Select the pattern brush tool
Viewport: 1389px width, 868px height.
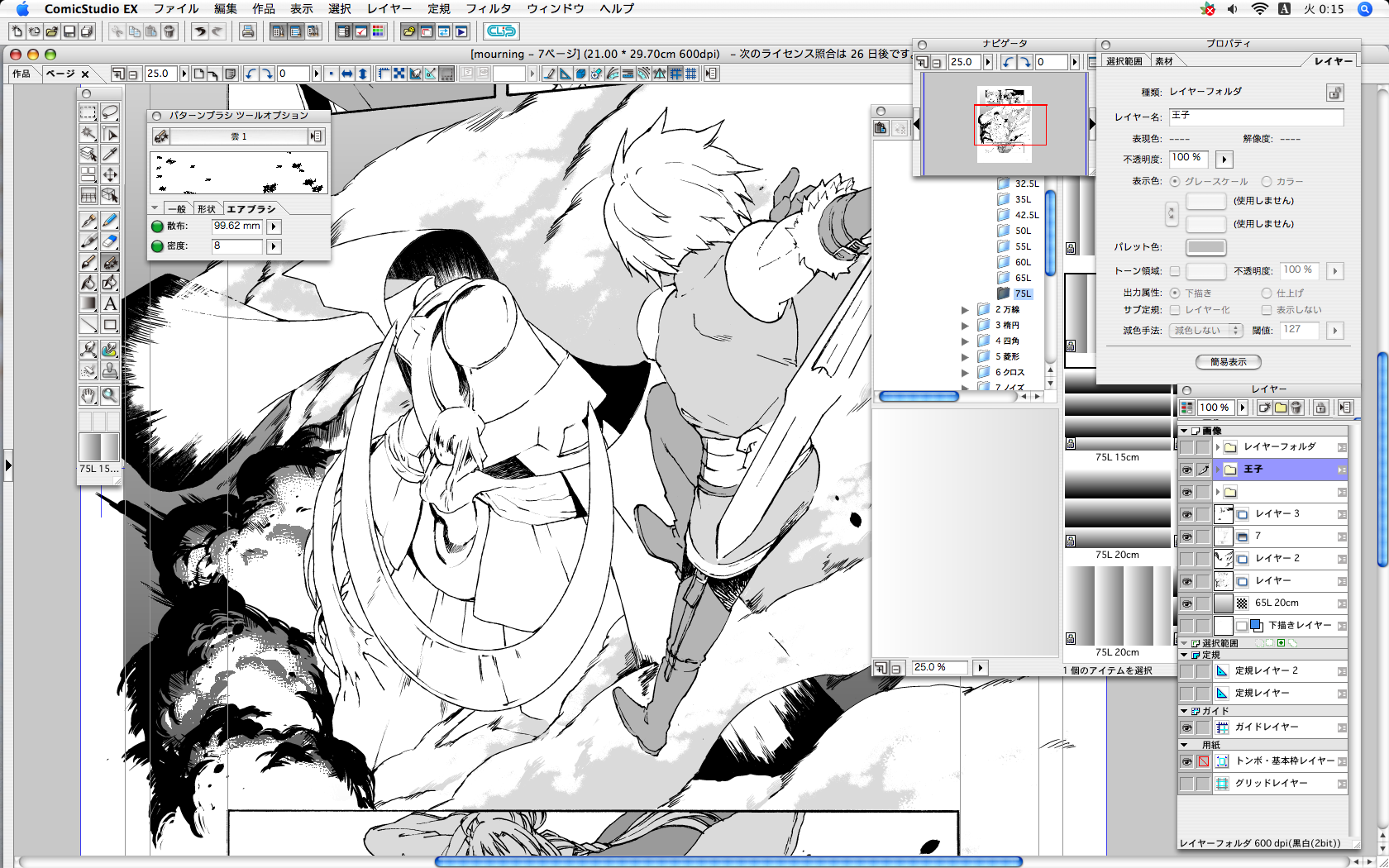[110, 262]
